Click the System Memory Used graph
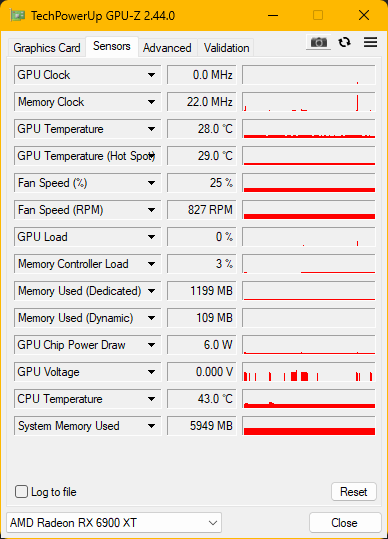Screen dimensions: 388x539 coord(309,426)
